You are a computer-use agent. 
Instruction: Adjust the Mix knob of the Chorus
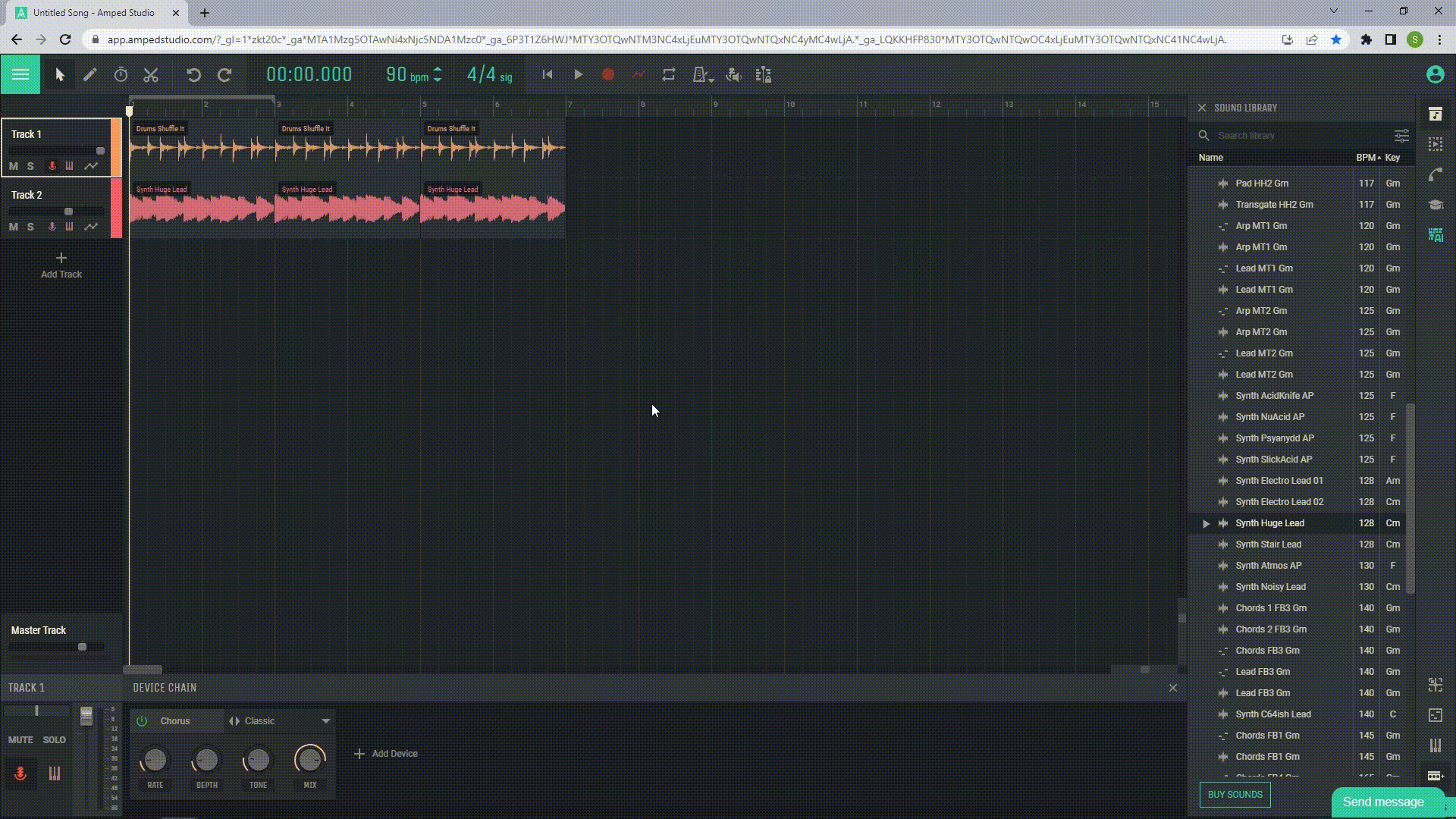(x=309, y=761)
